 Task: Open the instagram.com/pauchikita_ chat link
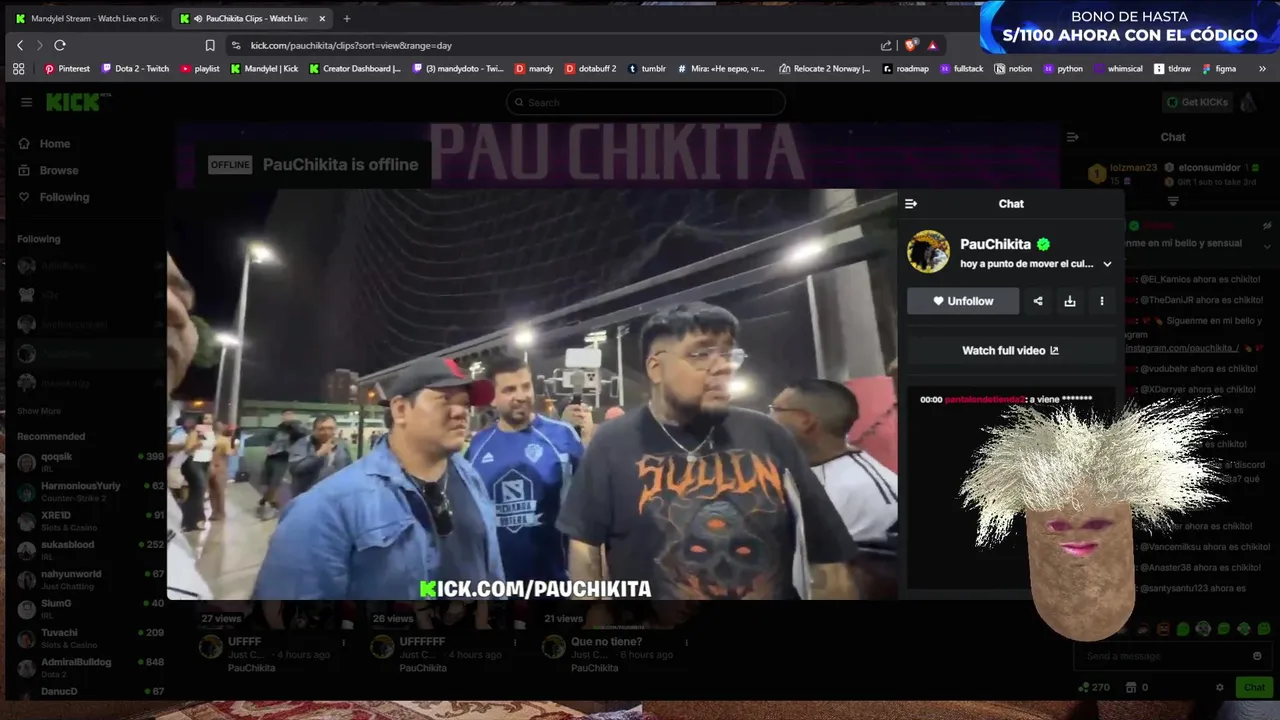1181,347
